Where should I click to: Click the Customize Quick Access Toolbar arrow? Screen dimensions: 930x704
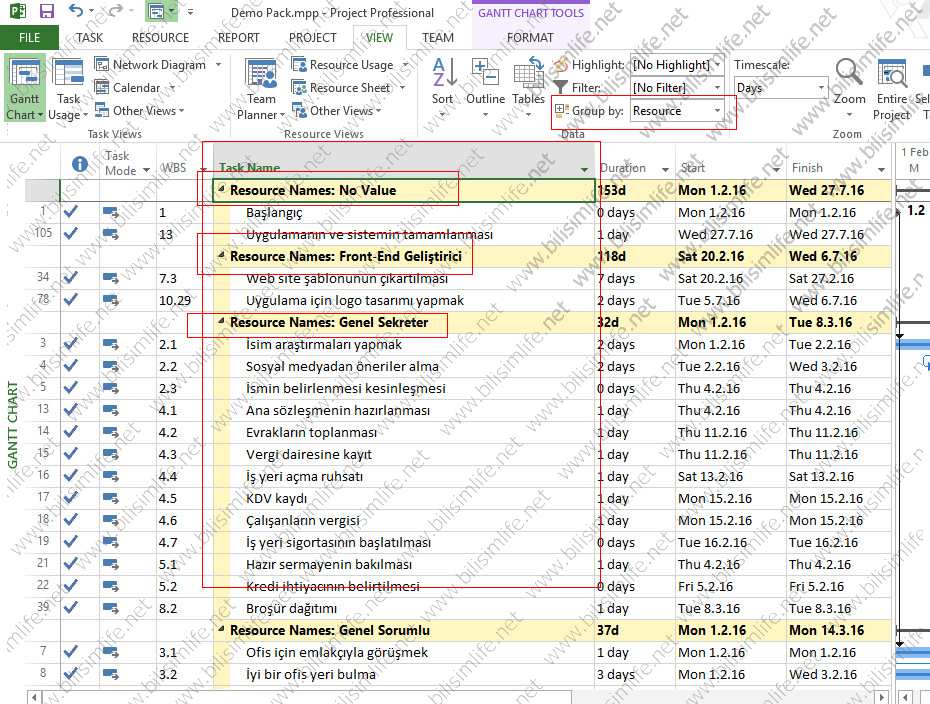point(190,11)
